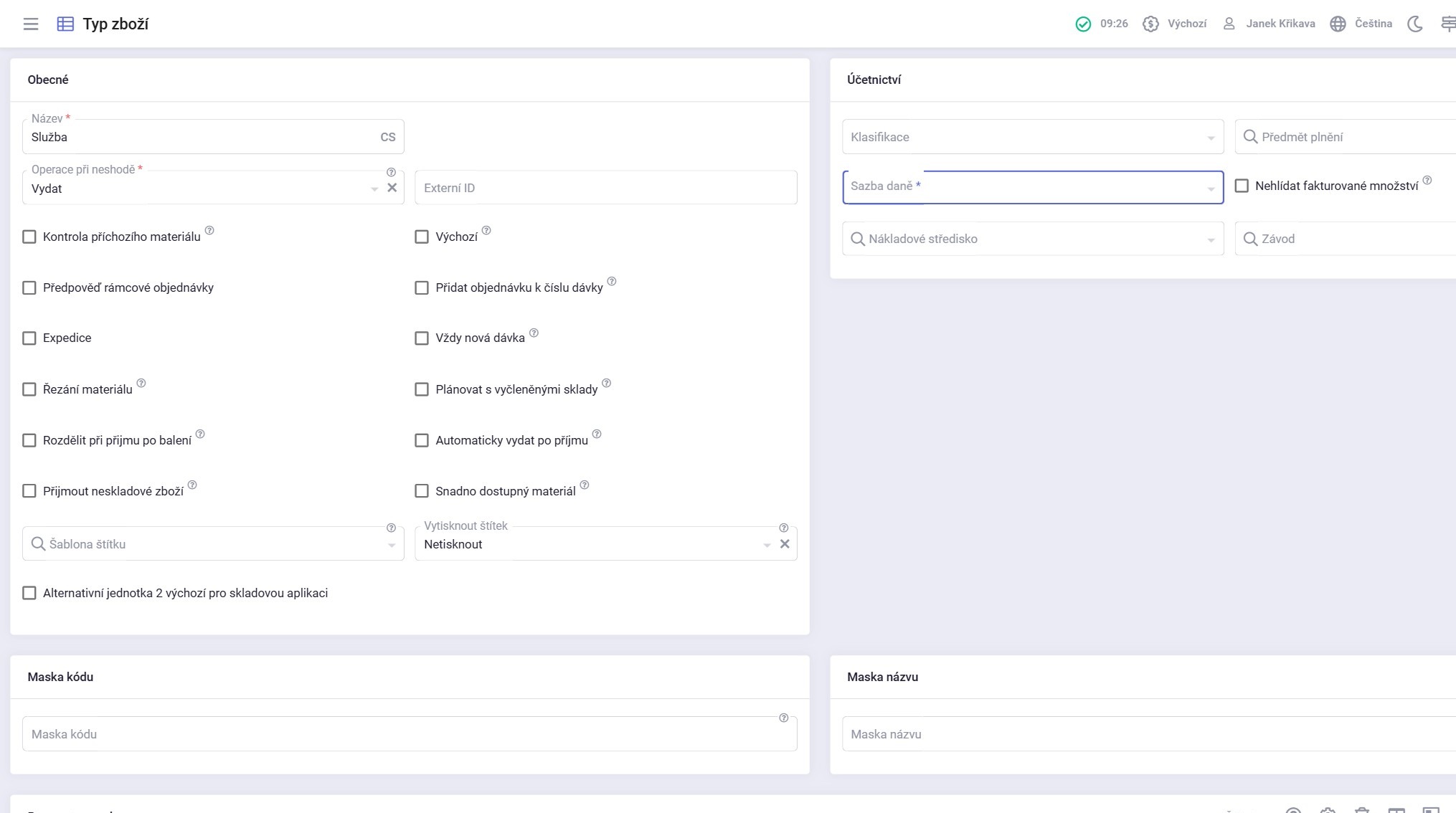Tick the Výchozí checkbox
The width and height of the screenshot is (1456, 813).
[422, 237]
